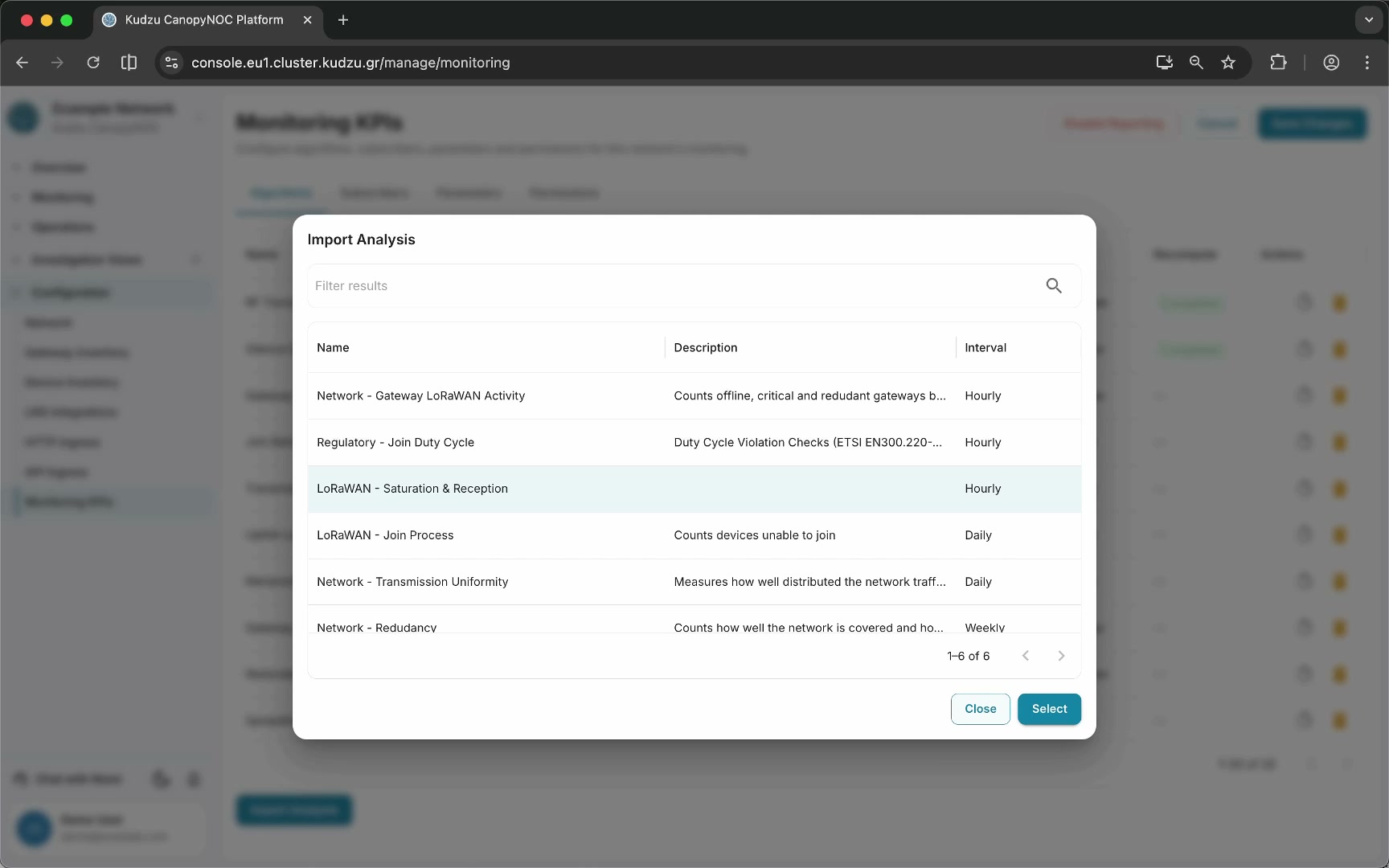Reload the current page
This screenshot has height=868, width=1389.
(x=93, y=63)
